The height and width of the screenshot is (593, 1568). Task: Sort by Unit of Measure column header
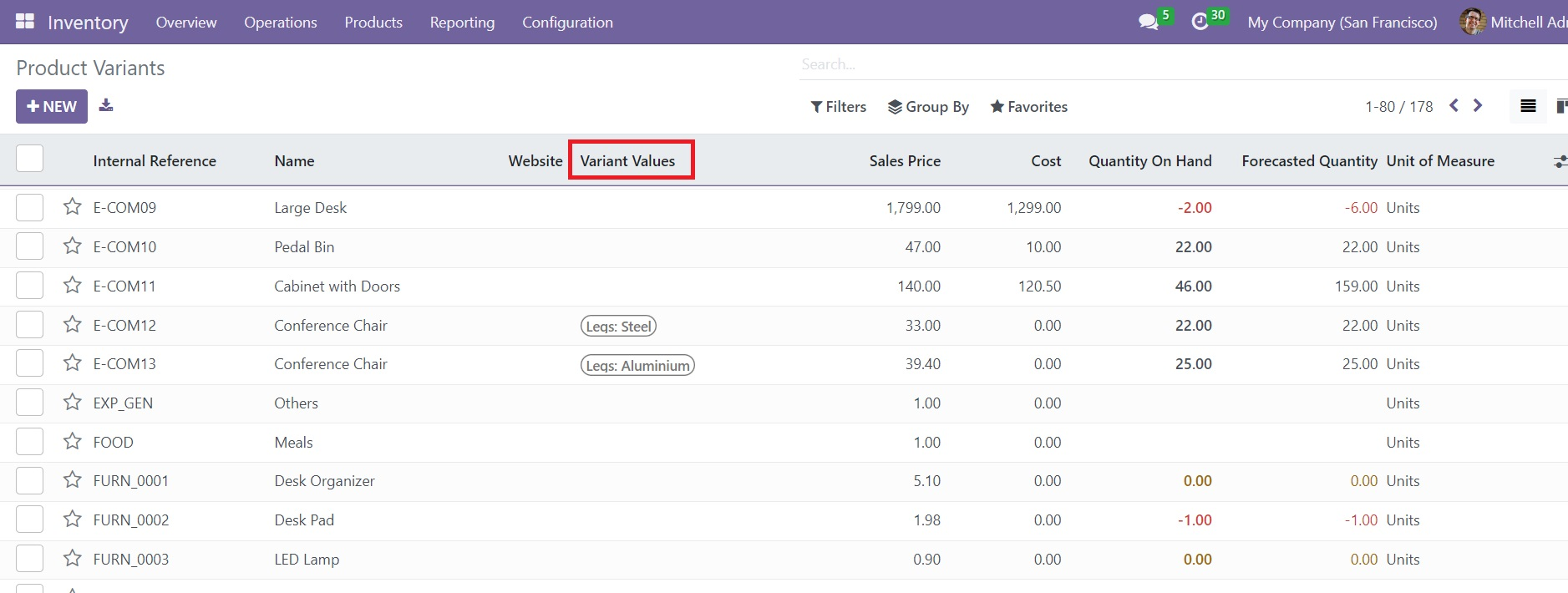1440,161
